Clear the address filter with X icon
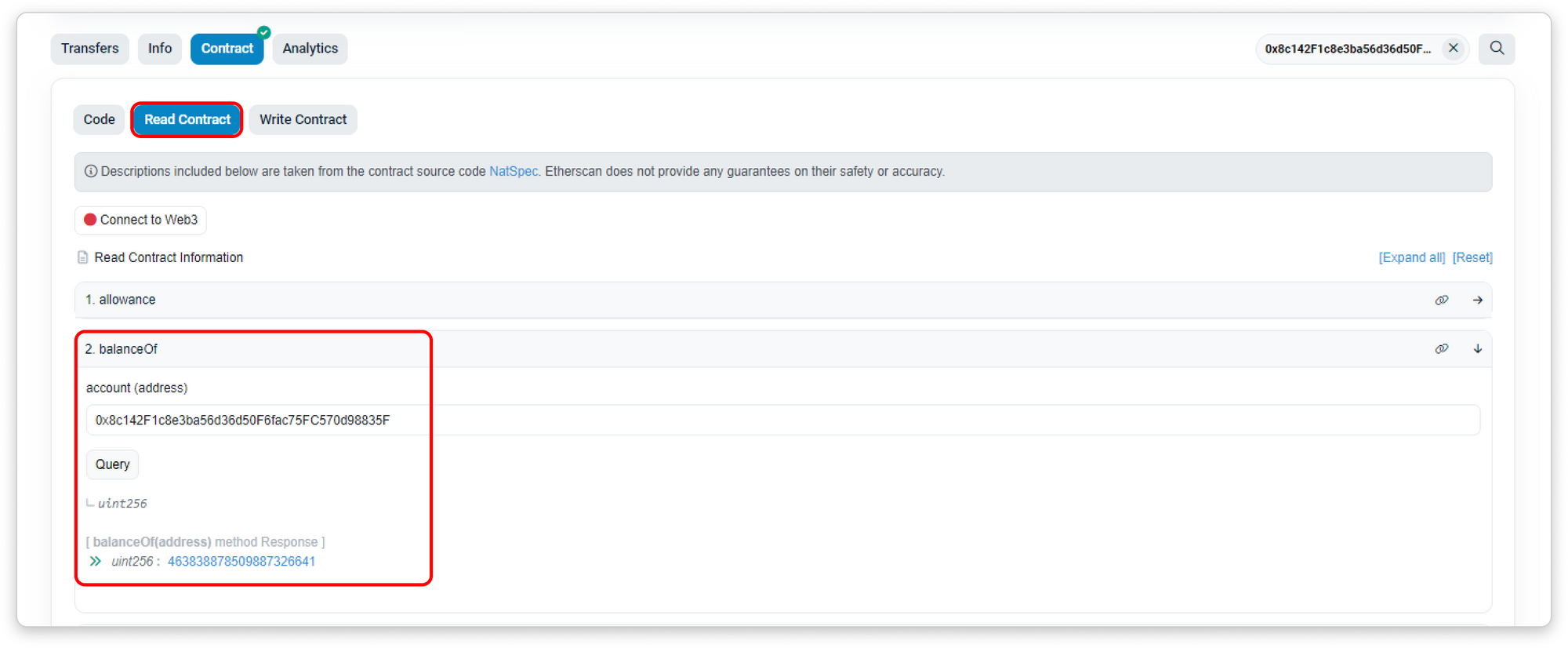 pos(1453,49)
